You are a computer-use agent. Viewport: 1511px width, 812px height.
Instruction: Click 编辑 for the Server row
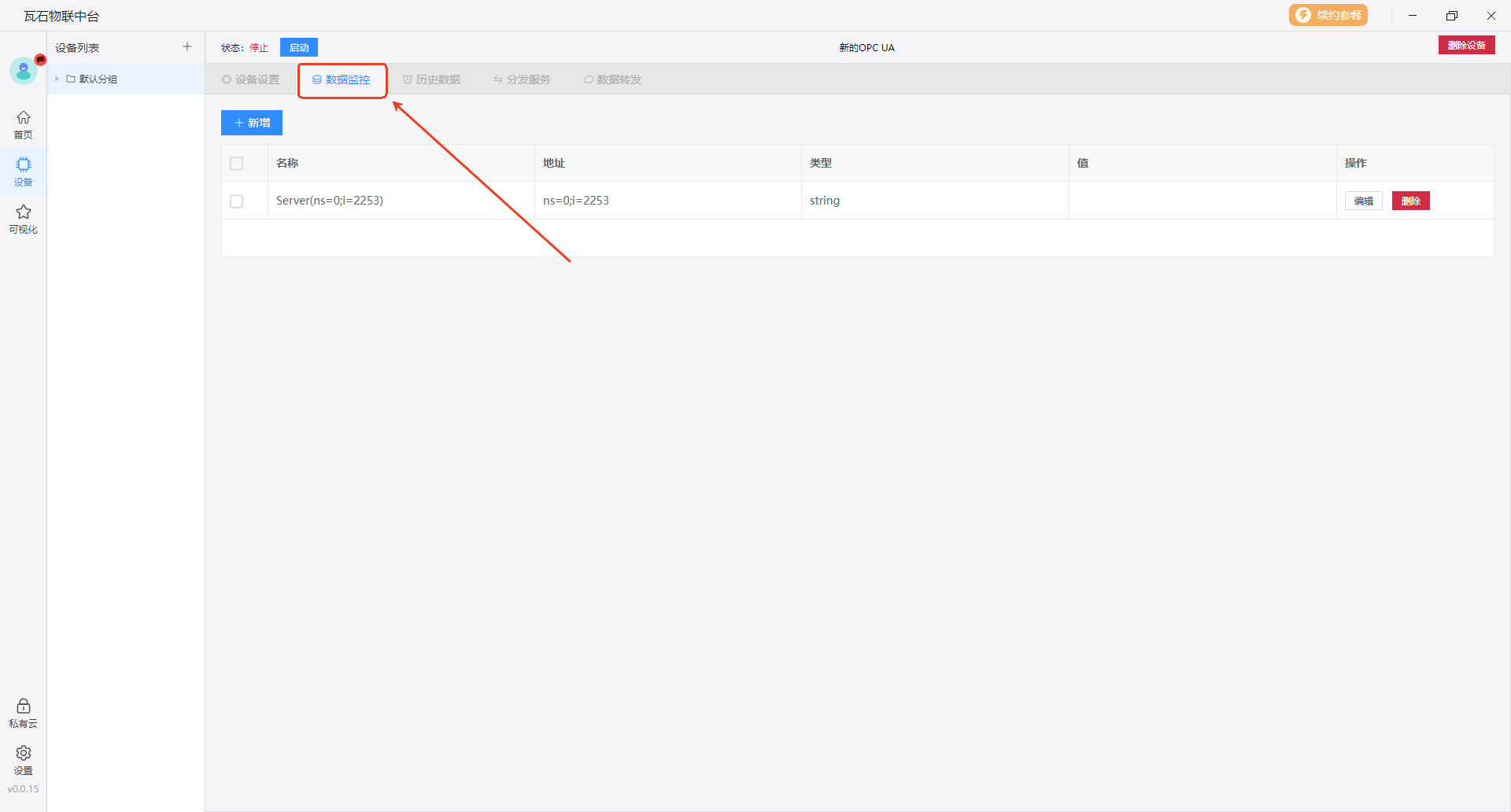point(1363,201)
